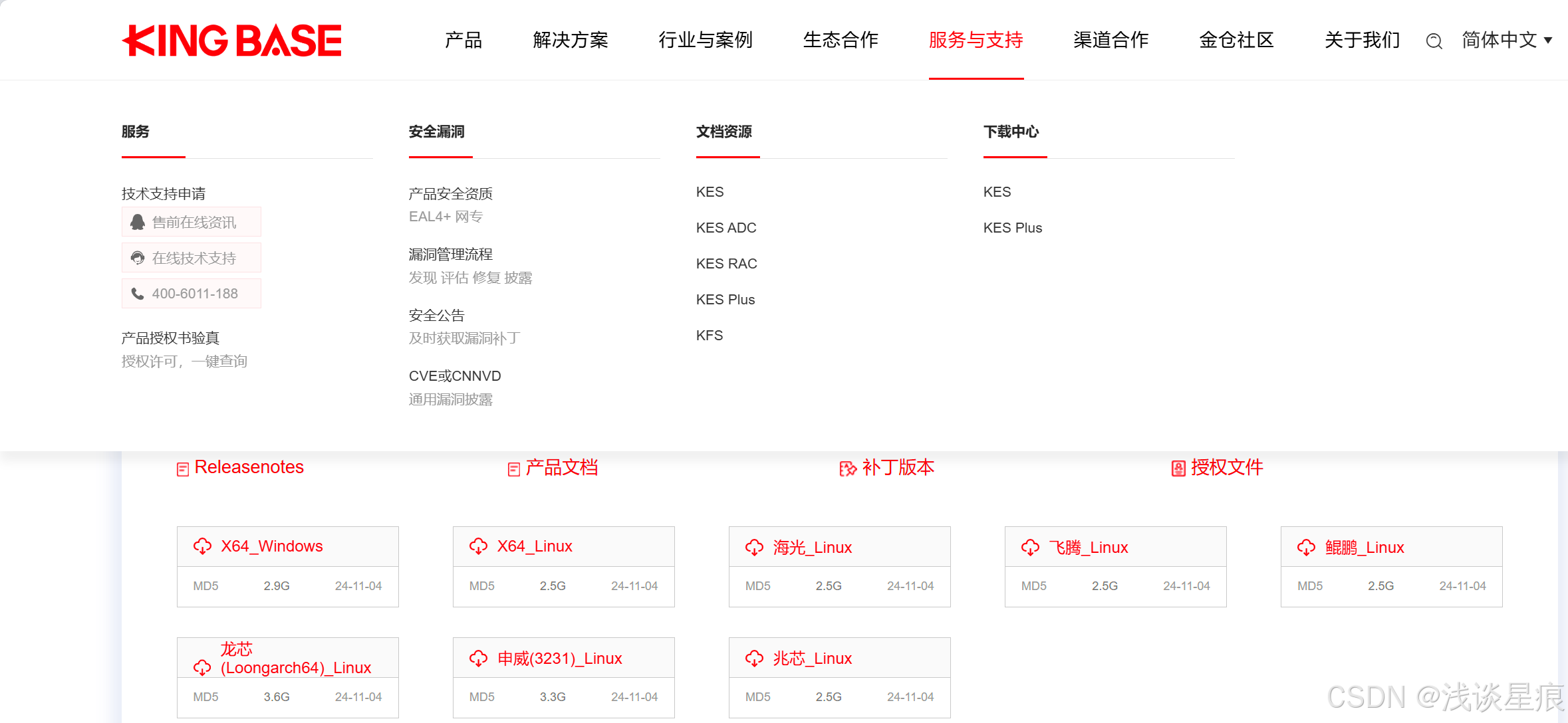Select the 服务与支持 menu
The height and width of the screenshot is (723, 1568).
(x=976, y=40)
